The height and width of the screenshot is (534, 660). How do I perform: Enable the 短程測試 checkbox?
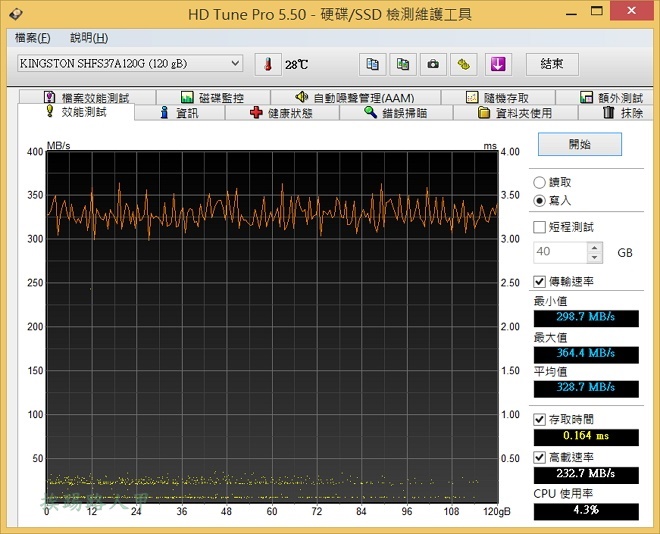click(539, 227)
